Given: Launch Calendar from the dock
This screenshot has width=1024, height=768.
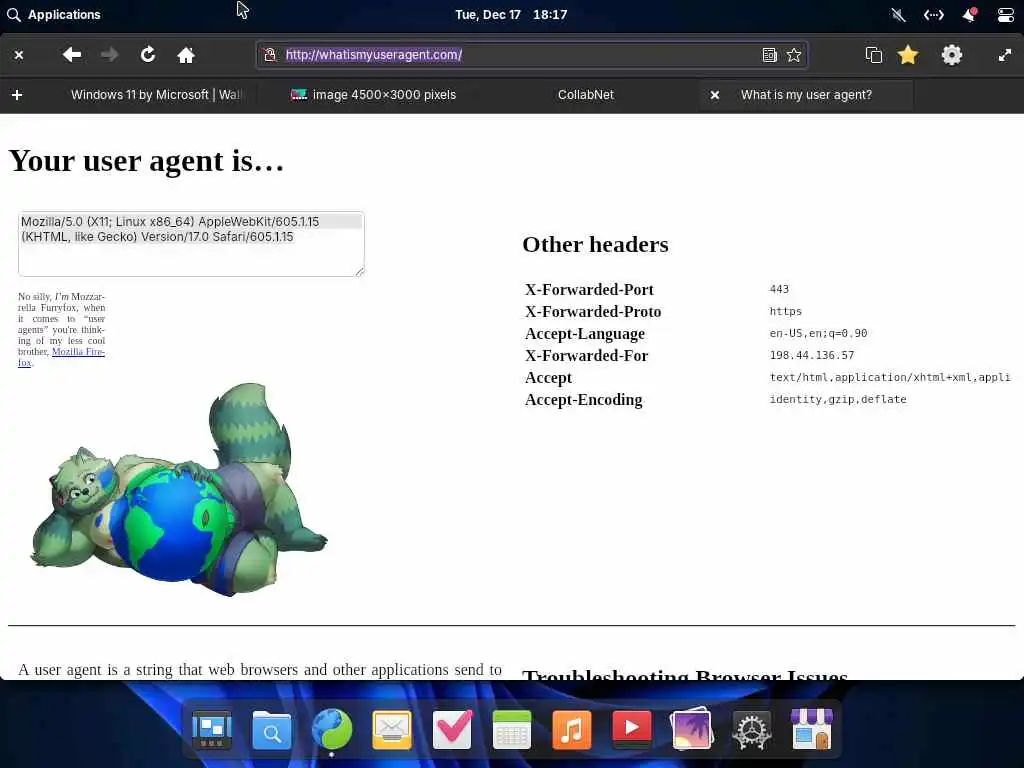Looking at the screenshot, I should [x=512, y=729].
